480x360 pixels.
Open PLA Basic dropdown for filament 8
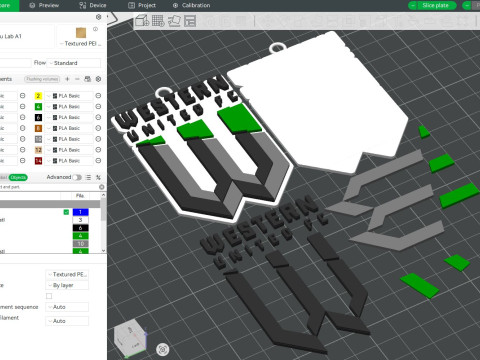(68, 128)
